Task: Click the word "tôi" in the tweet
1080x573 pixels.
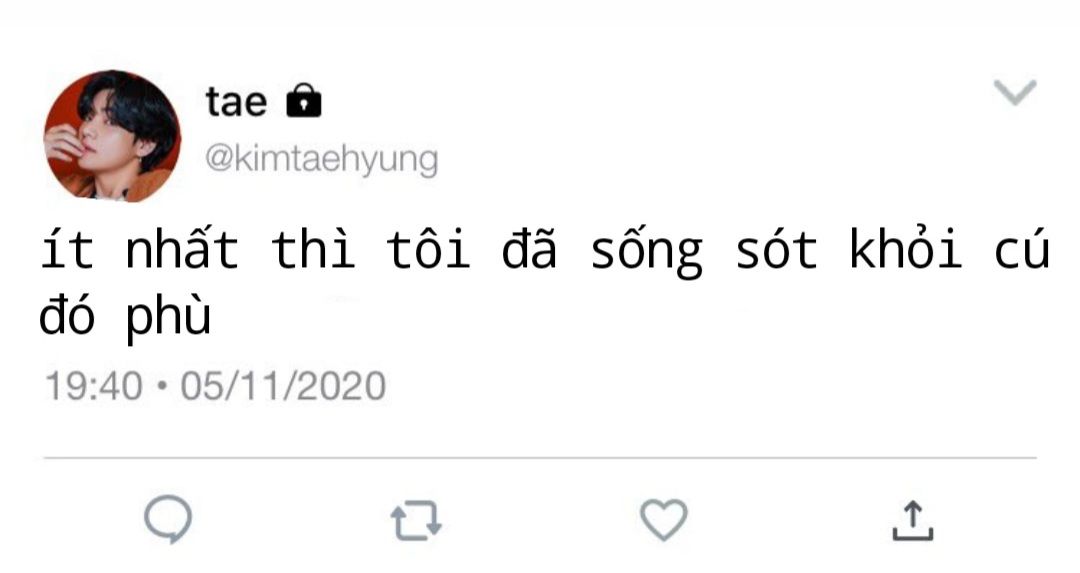Action: (428, 247)
